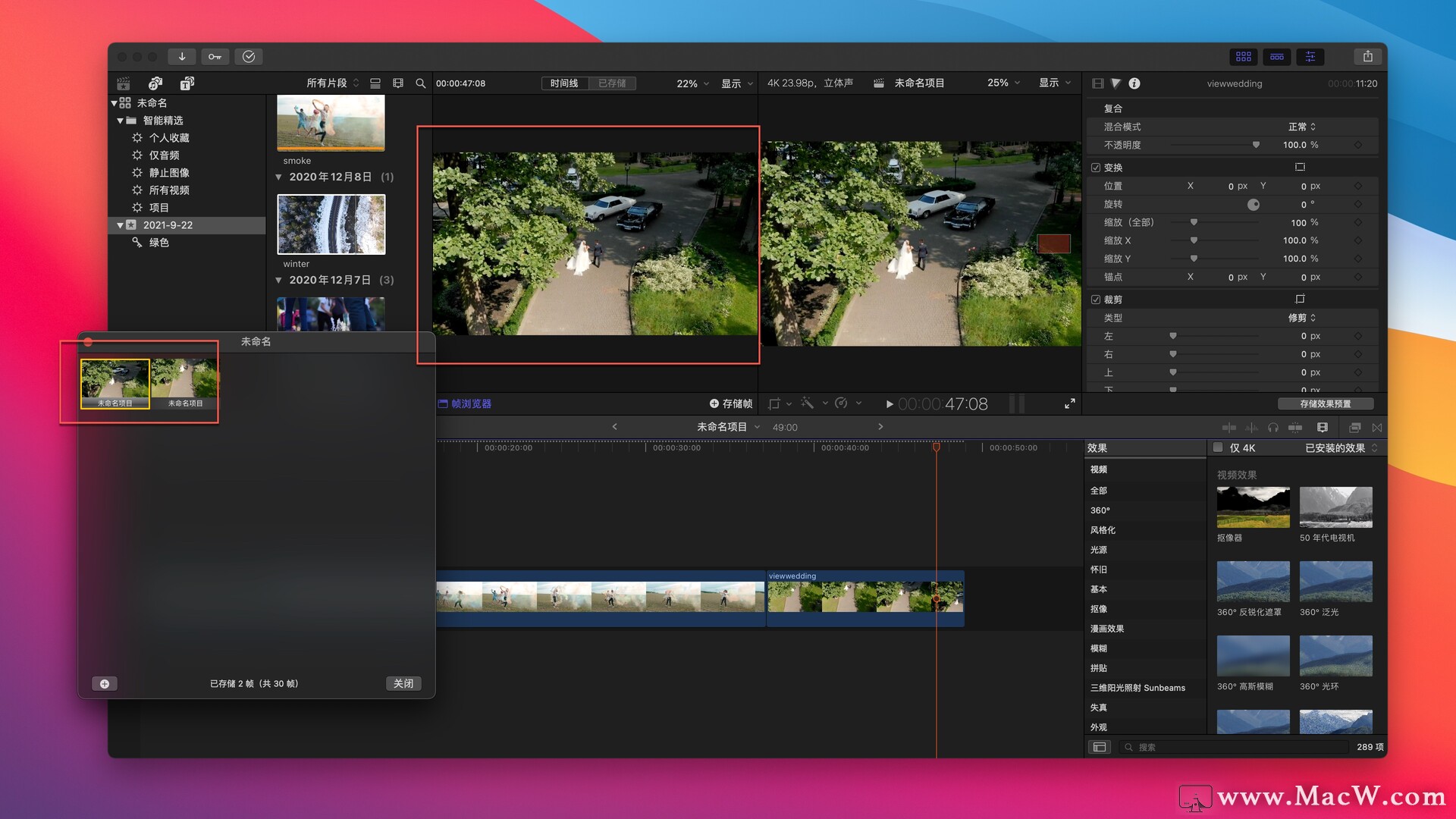Select the 全部 effects category

[x=1098, y=491]
